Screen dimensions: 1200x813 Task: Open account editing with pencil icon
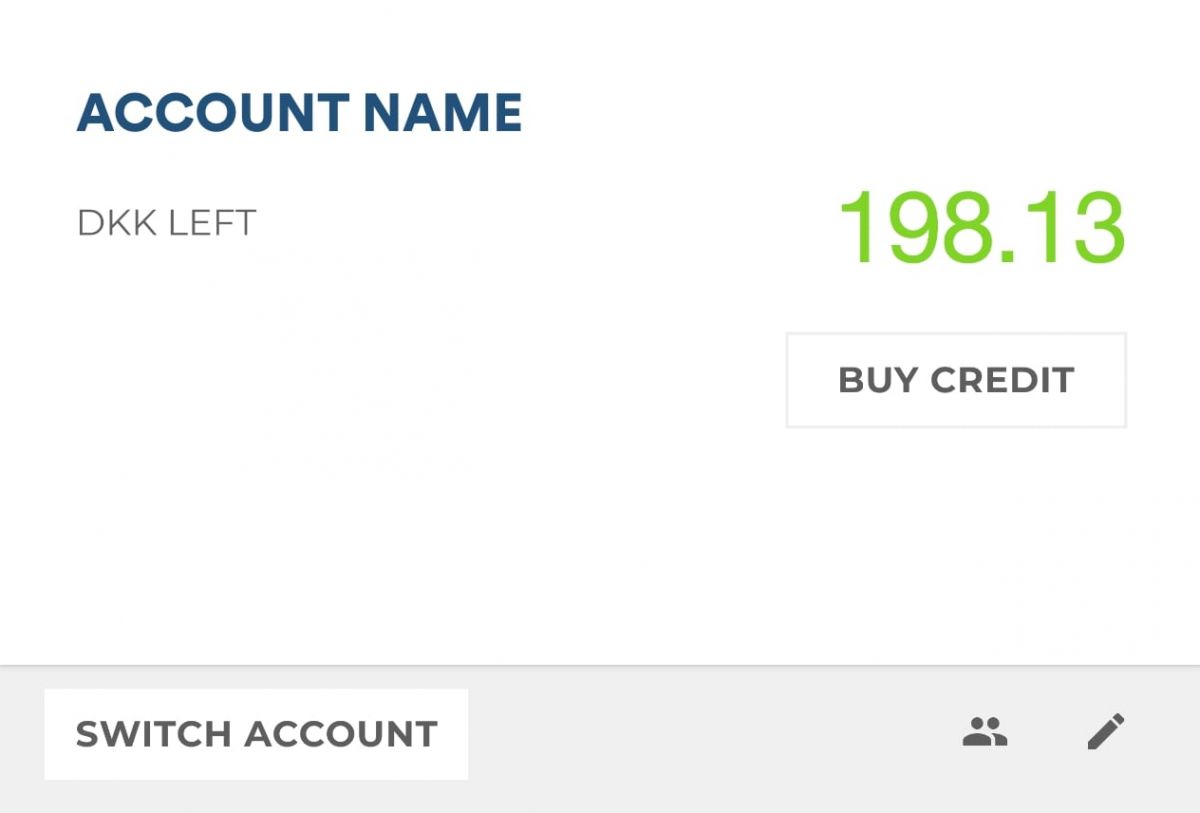pos(1105,732)
